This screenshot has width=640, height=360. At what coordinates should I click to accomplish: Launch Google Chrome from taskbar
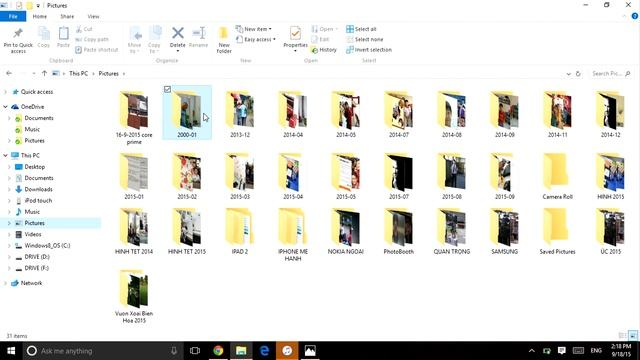coord(218,351)
